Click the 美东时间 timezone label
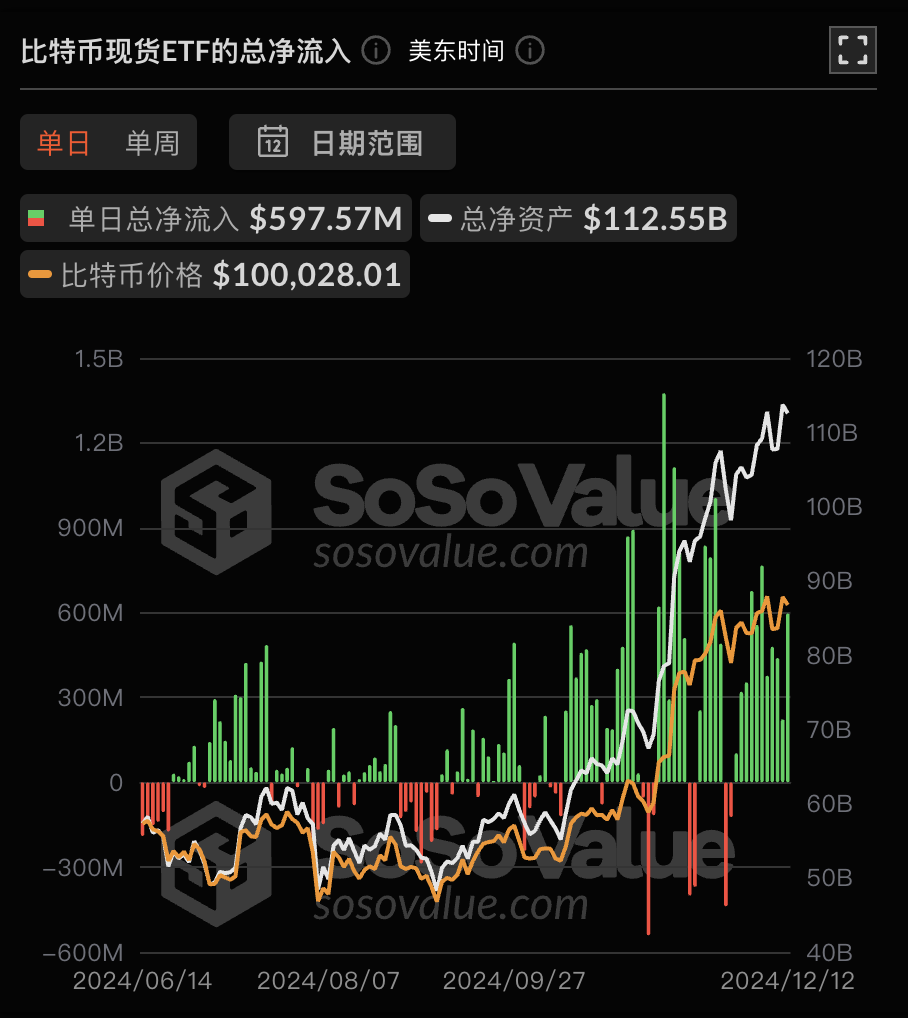This screenshot has width=908, height=1018. (456, 50)
